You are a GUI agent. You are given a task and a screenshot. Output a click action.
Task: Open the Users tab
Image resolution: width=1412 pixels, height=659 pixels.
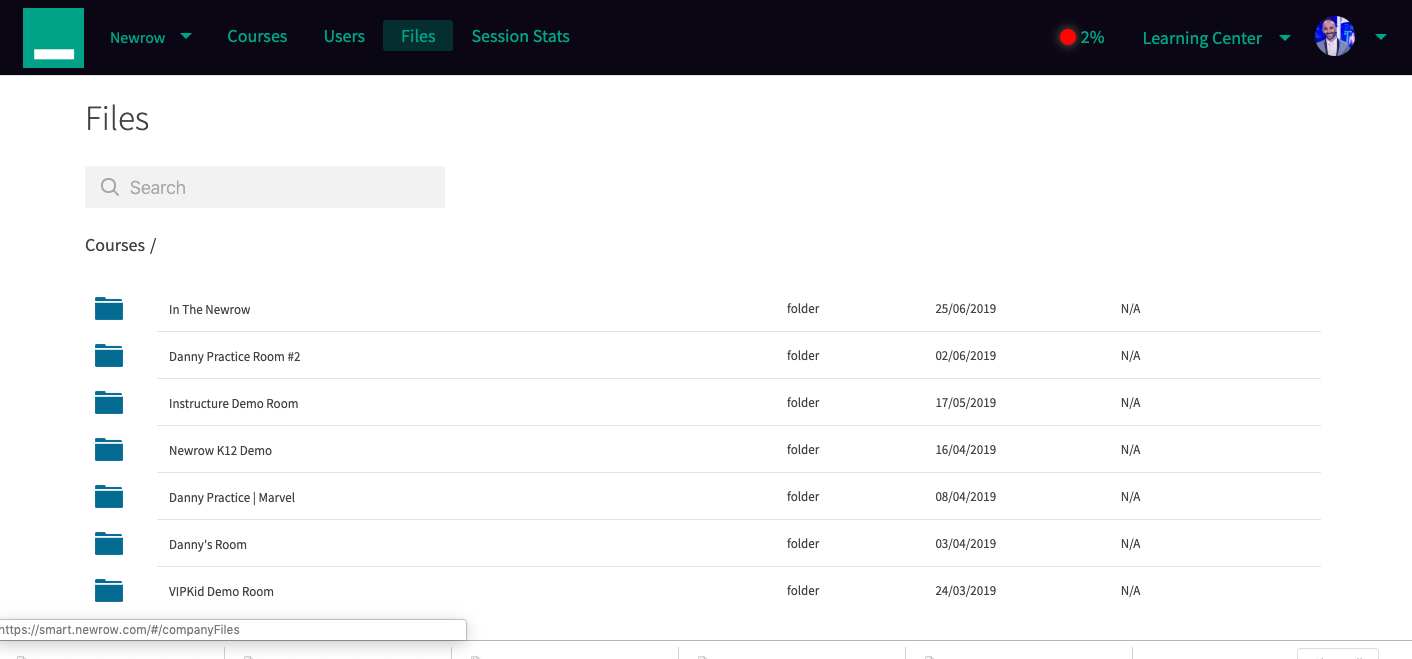pos(344,36)
